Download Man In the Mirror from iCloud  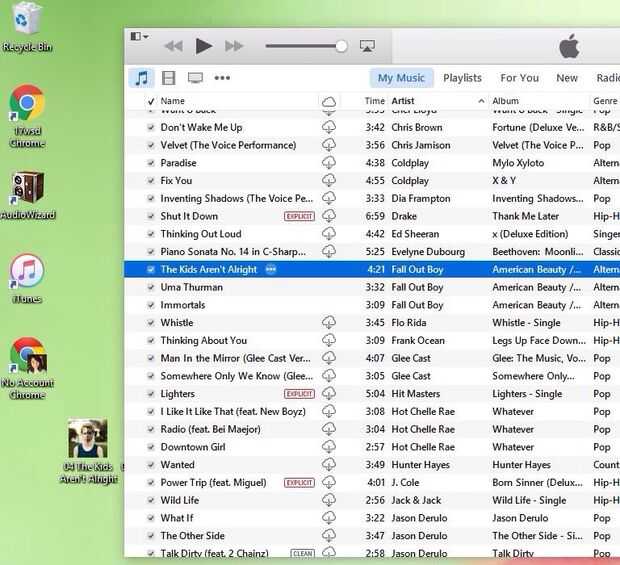329,358
